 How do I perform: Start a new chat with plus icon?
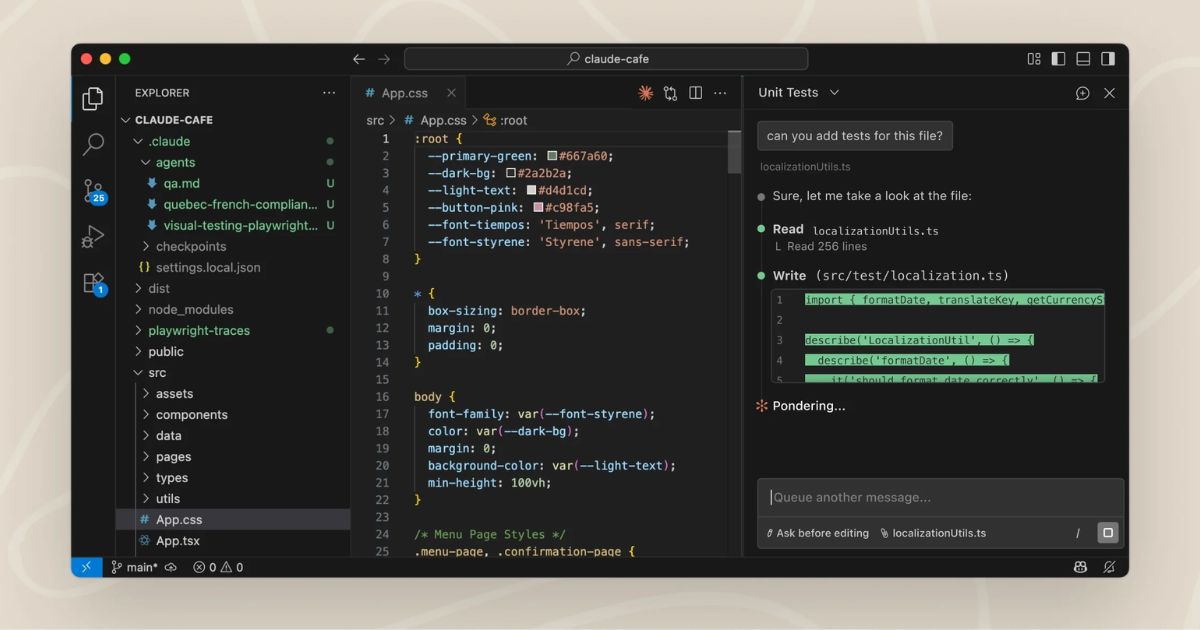click(1082, 93)
